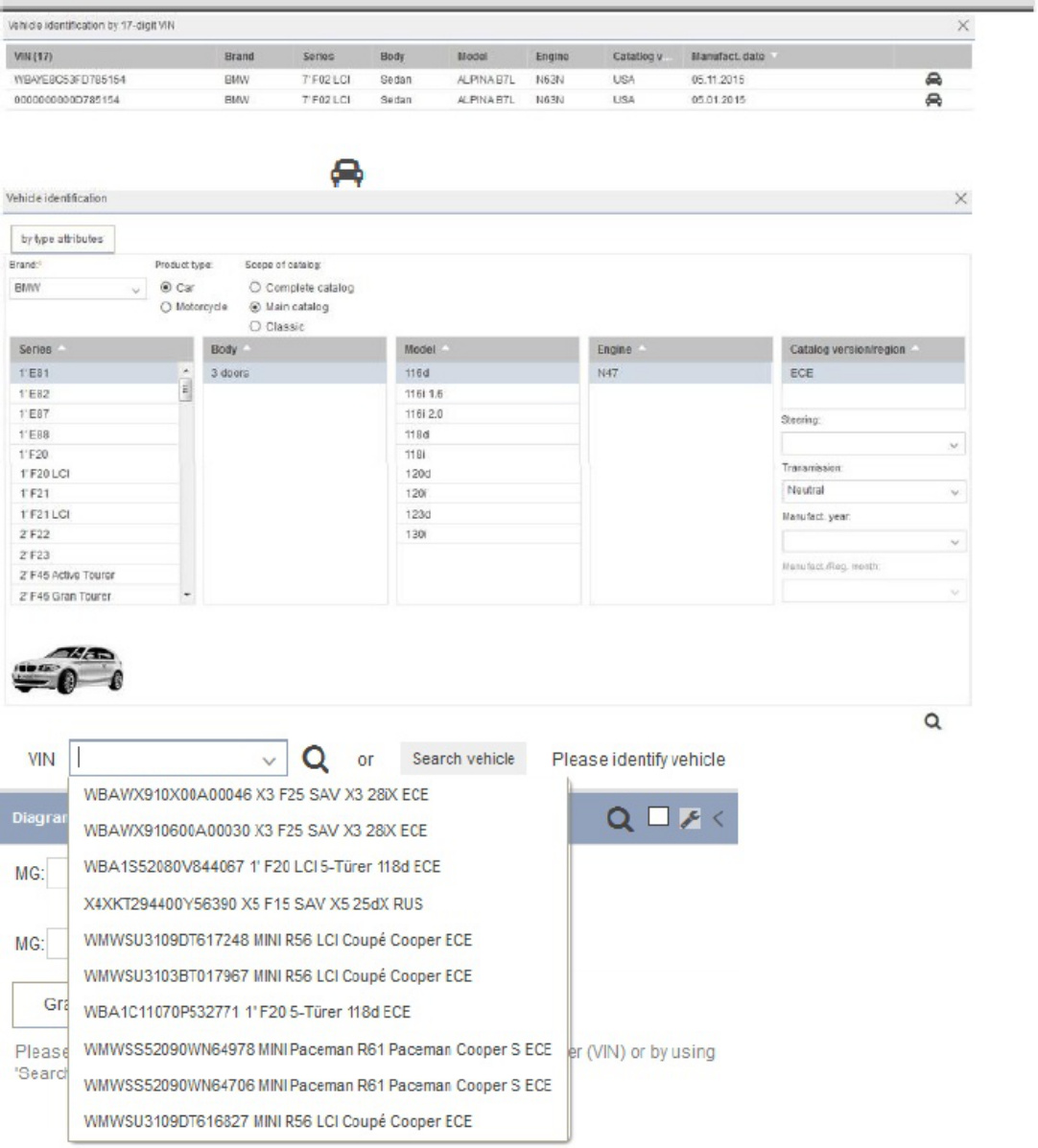Select engine N47
This screenshot has width=1038, height=1148.
(681, 373)
